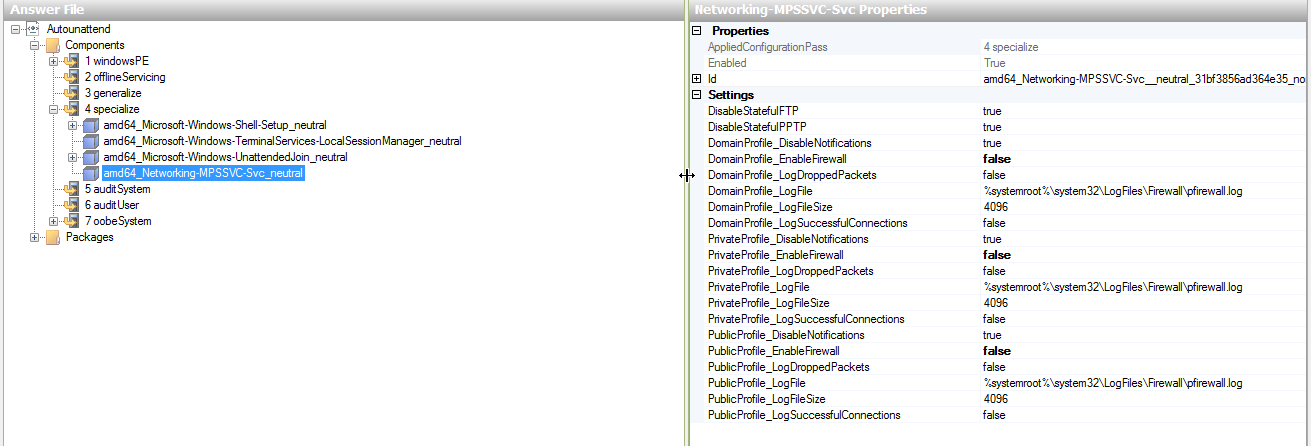Click the Microsoft-Windows-UnattendedJoin component icon
This screenshot has height=446, width=1311.
tap(91, 157)
